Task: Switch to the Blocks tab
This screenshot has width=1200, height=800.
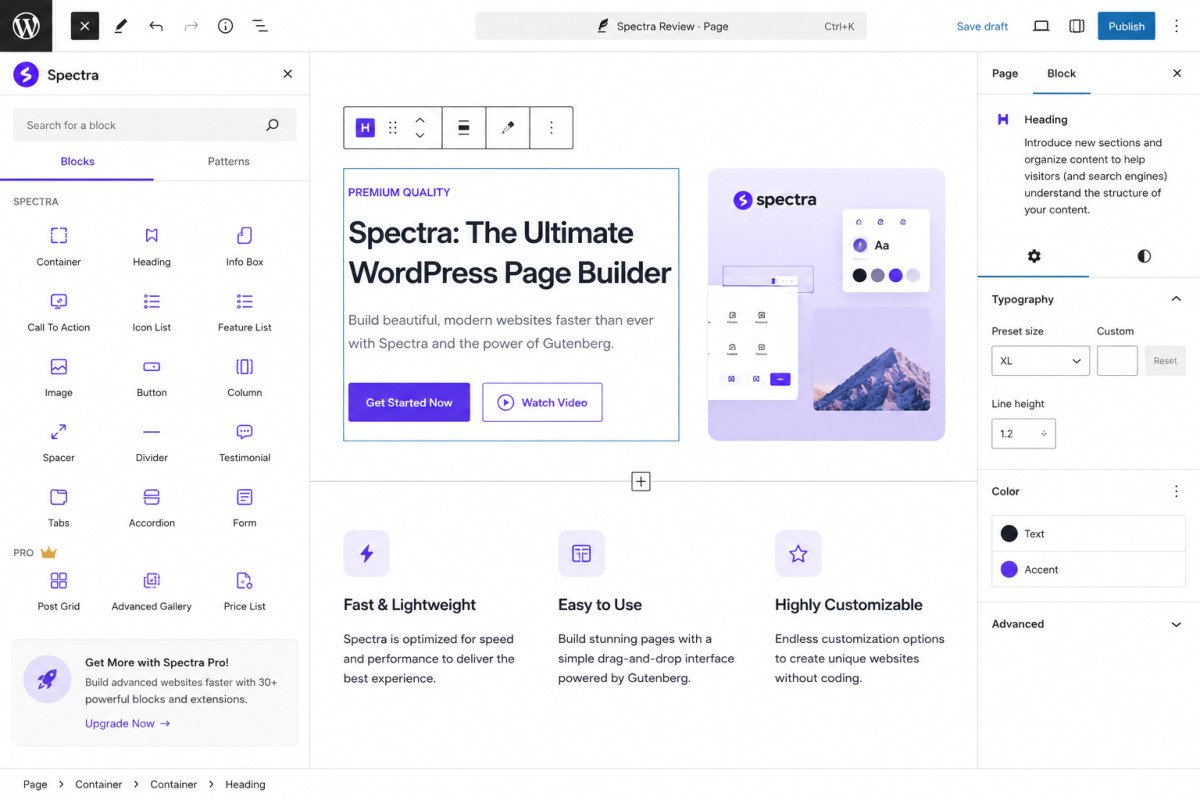Action: tap(77, 162)
